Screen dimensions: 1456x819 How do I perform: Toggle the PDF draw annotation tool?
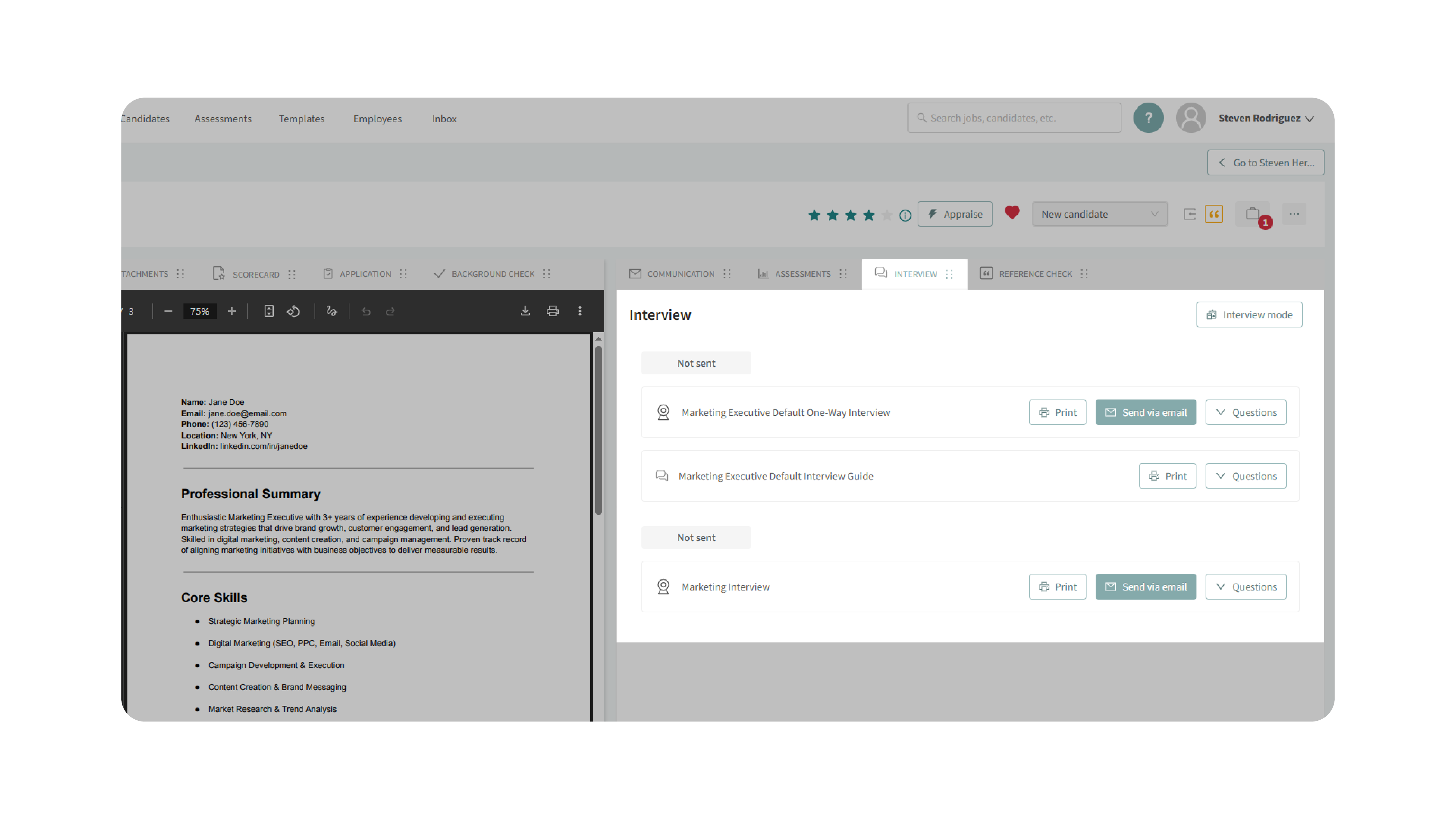click(x=332, y=311)
